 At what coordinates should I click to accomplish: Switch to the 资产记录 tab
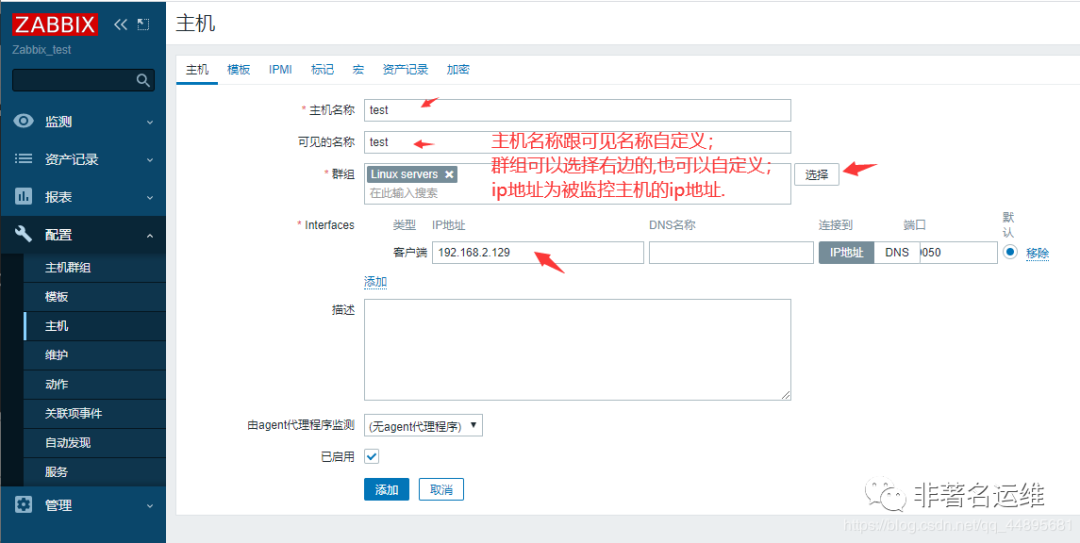tap(405, 70)
